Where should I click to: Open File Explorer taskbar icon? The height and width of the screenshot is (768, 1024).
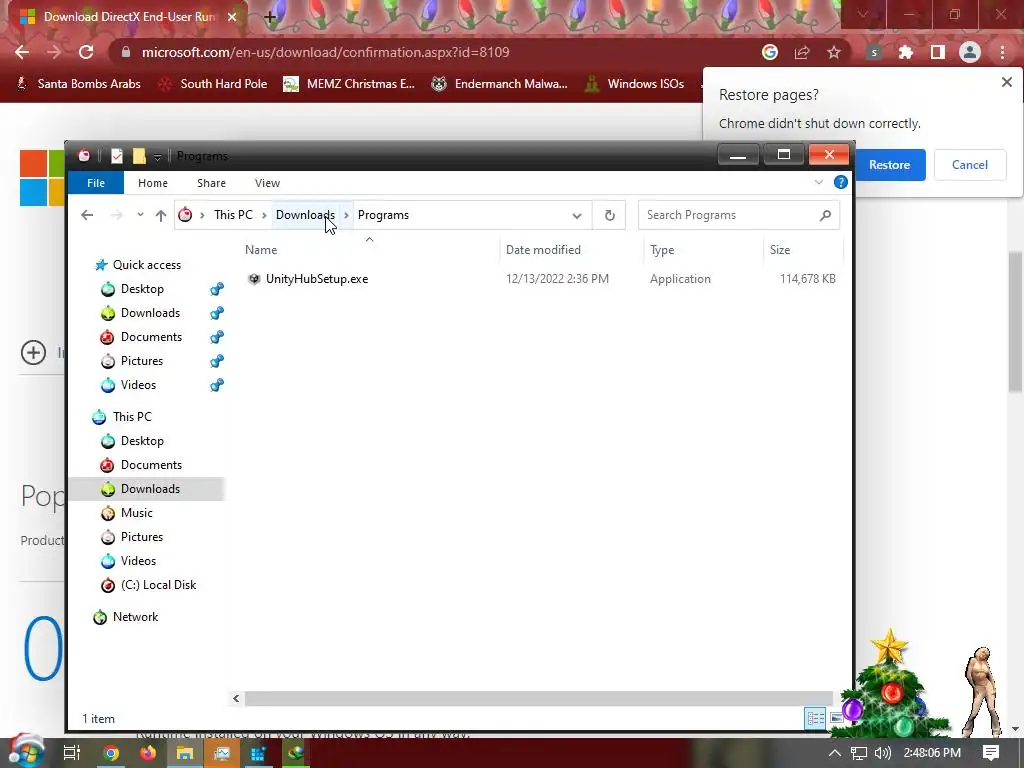point(185,753)
